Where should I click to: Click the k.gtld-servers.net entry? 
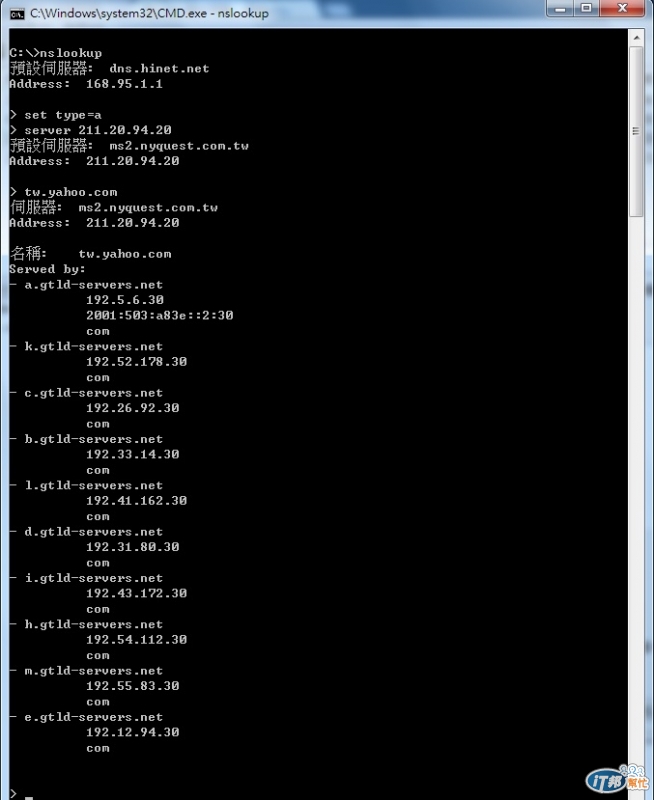pos(93,346)
